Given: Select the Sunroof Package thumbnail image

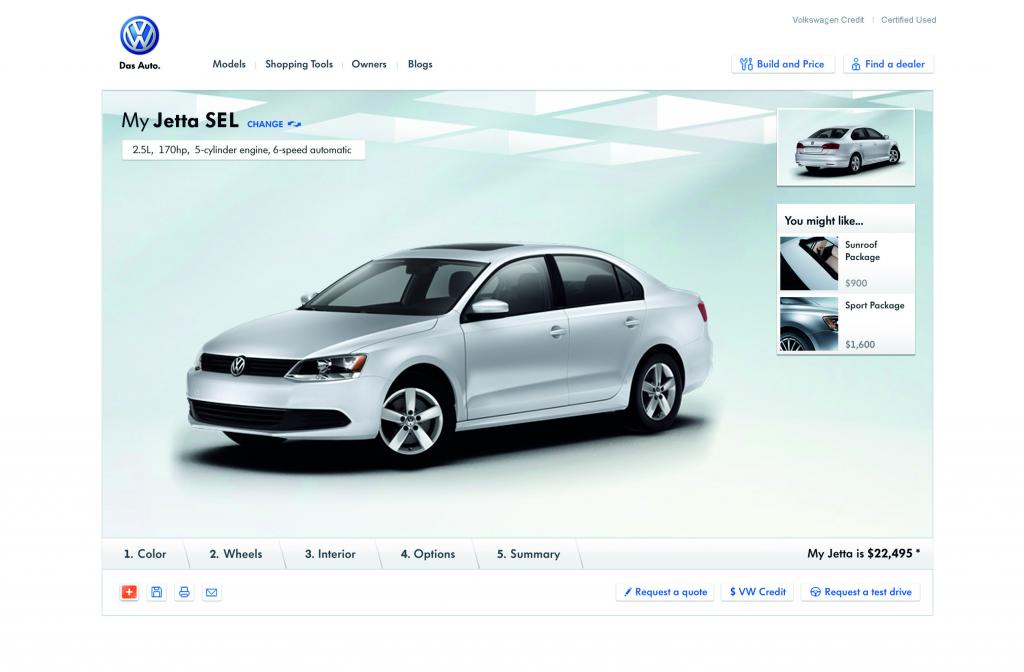Looking at the screenshot, I should 809,263.
